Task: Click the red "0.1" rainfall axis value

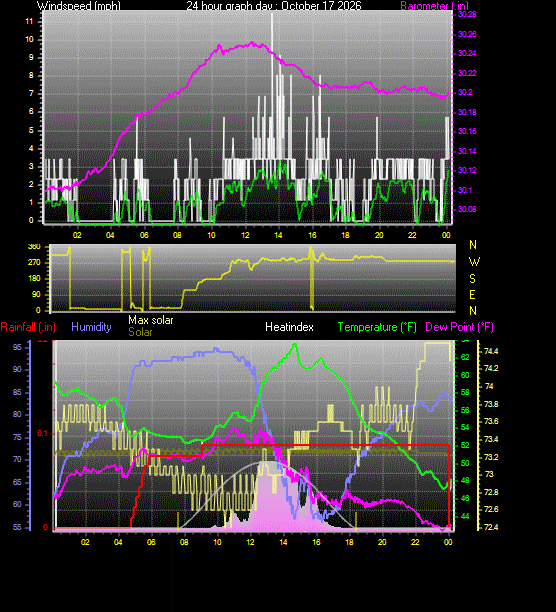Action: (42, 434)
